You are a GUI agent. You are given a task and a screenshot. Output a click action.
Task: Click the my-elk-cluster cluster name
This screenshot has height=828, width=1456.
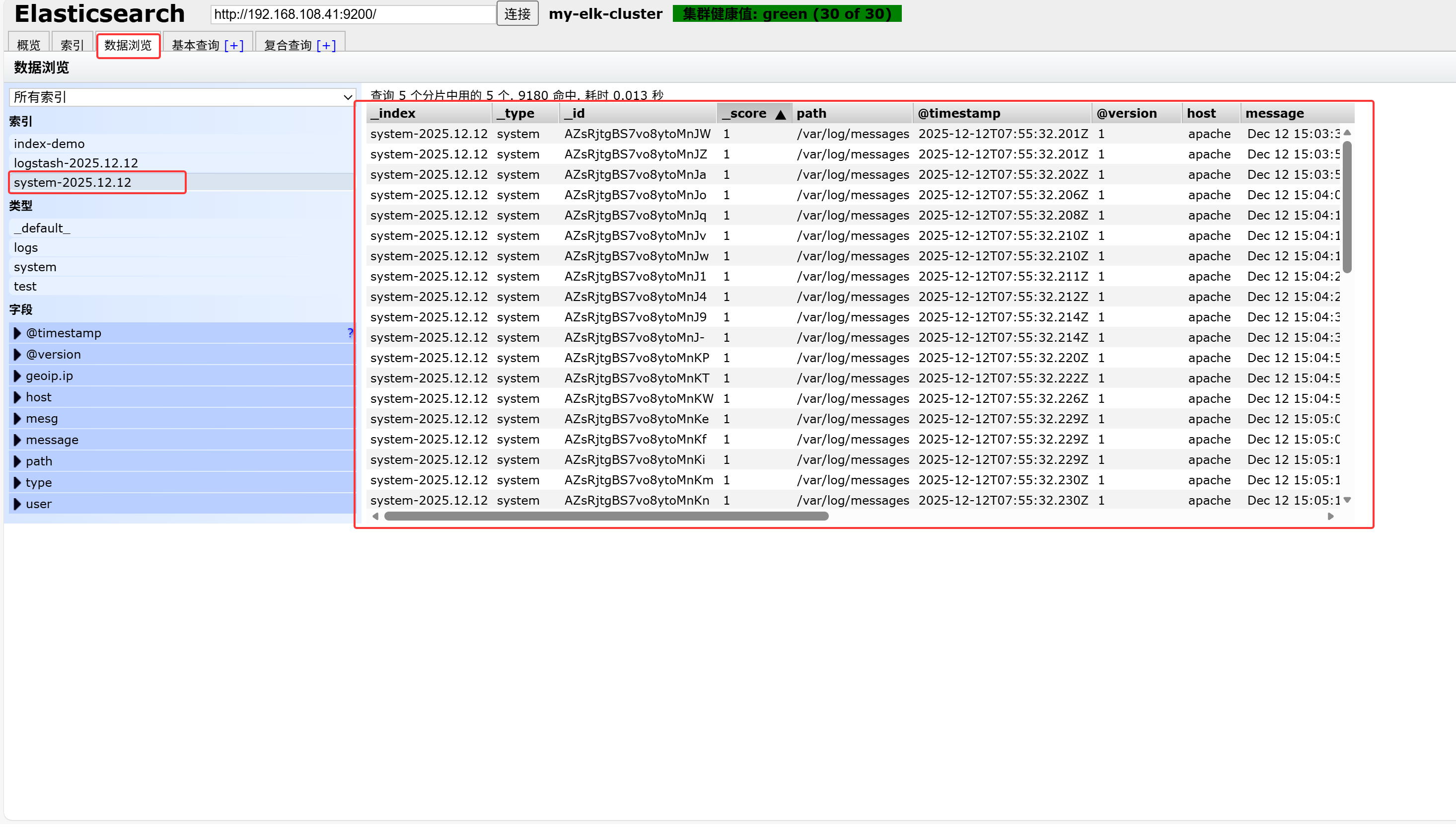(x=605, y=13)
